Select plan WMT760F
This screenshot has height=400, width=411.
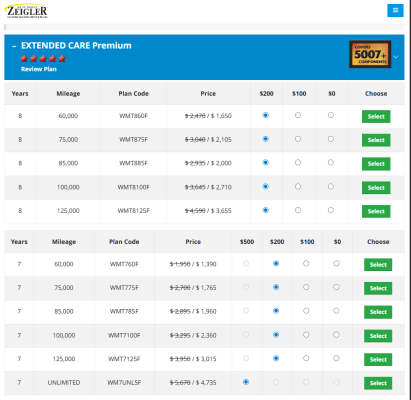click(378, 265)
